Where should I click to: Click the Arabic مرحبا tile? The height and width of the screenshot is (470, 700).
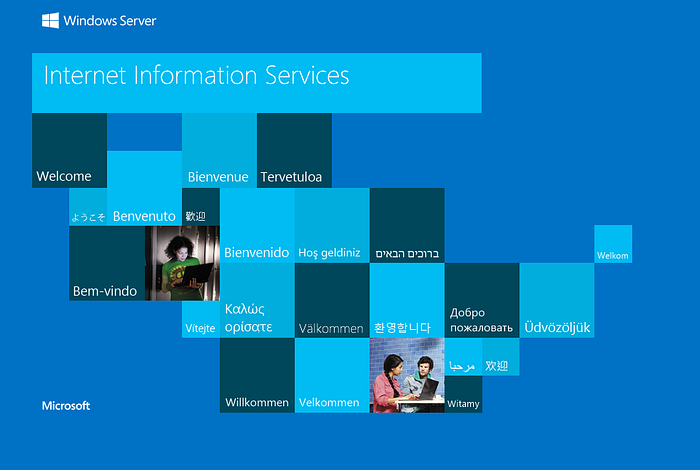click(463, 357)
